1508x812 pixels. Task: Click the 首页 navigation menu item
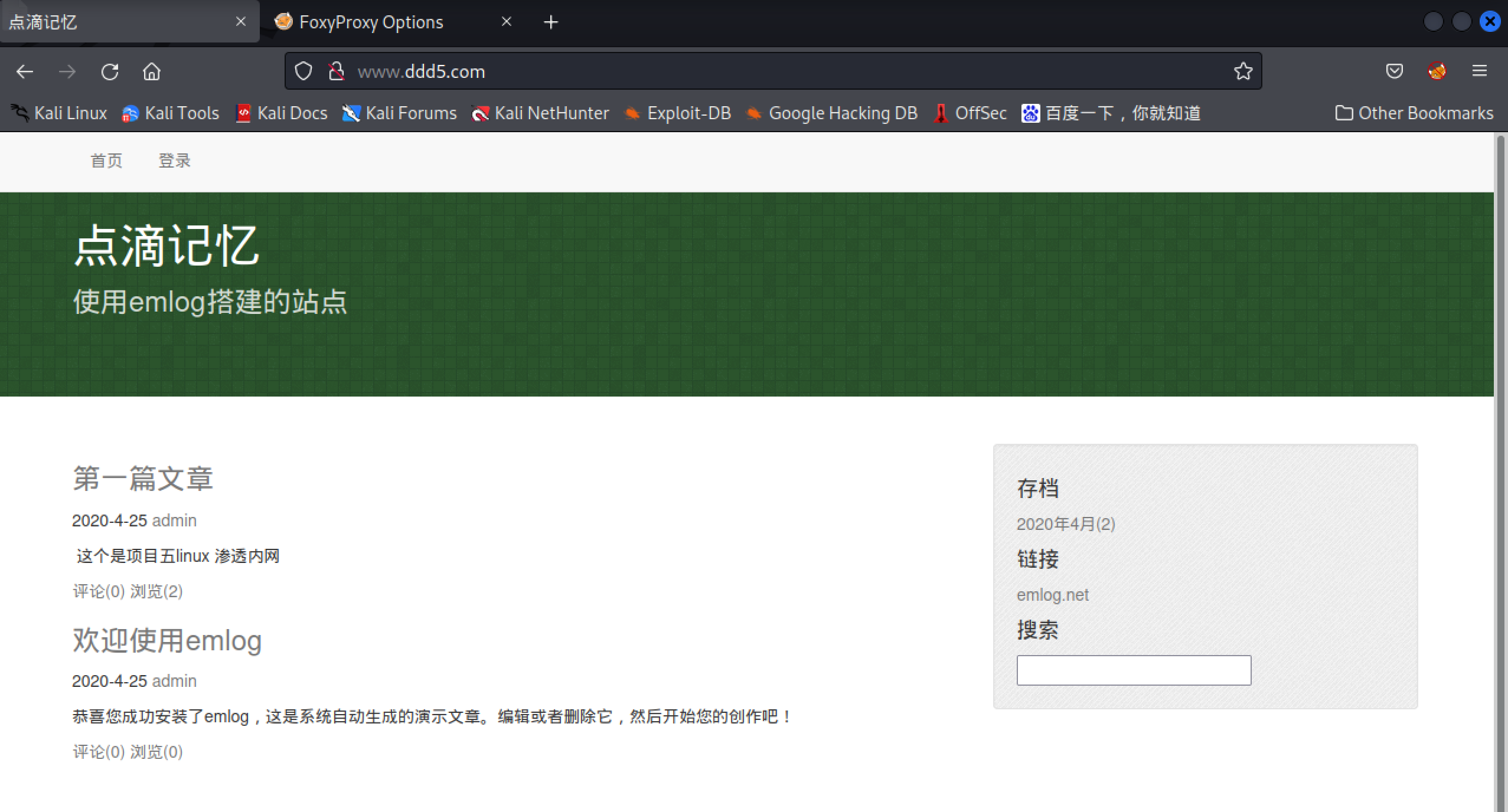click(x=106, y=161)
